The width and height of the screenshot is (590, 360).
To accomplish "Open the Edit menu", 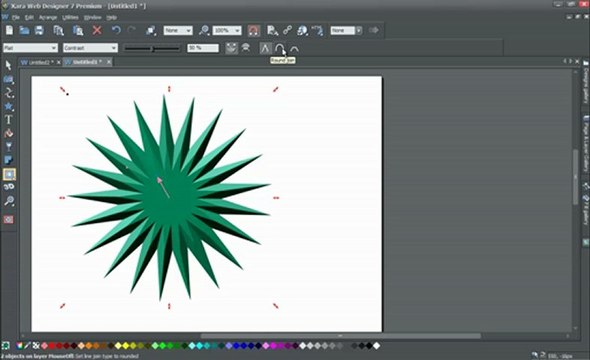I will [29, 17].
